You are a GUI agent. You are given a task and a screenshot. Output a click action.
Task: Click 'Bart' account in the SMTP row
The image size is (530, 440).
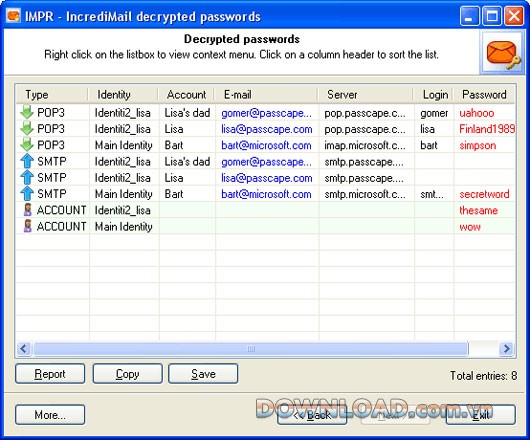[x=174, y=194]
